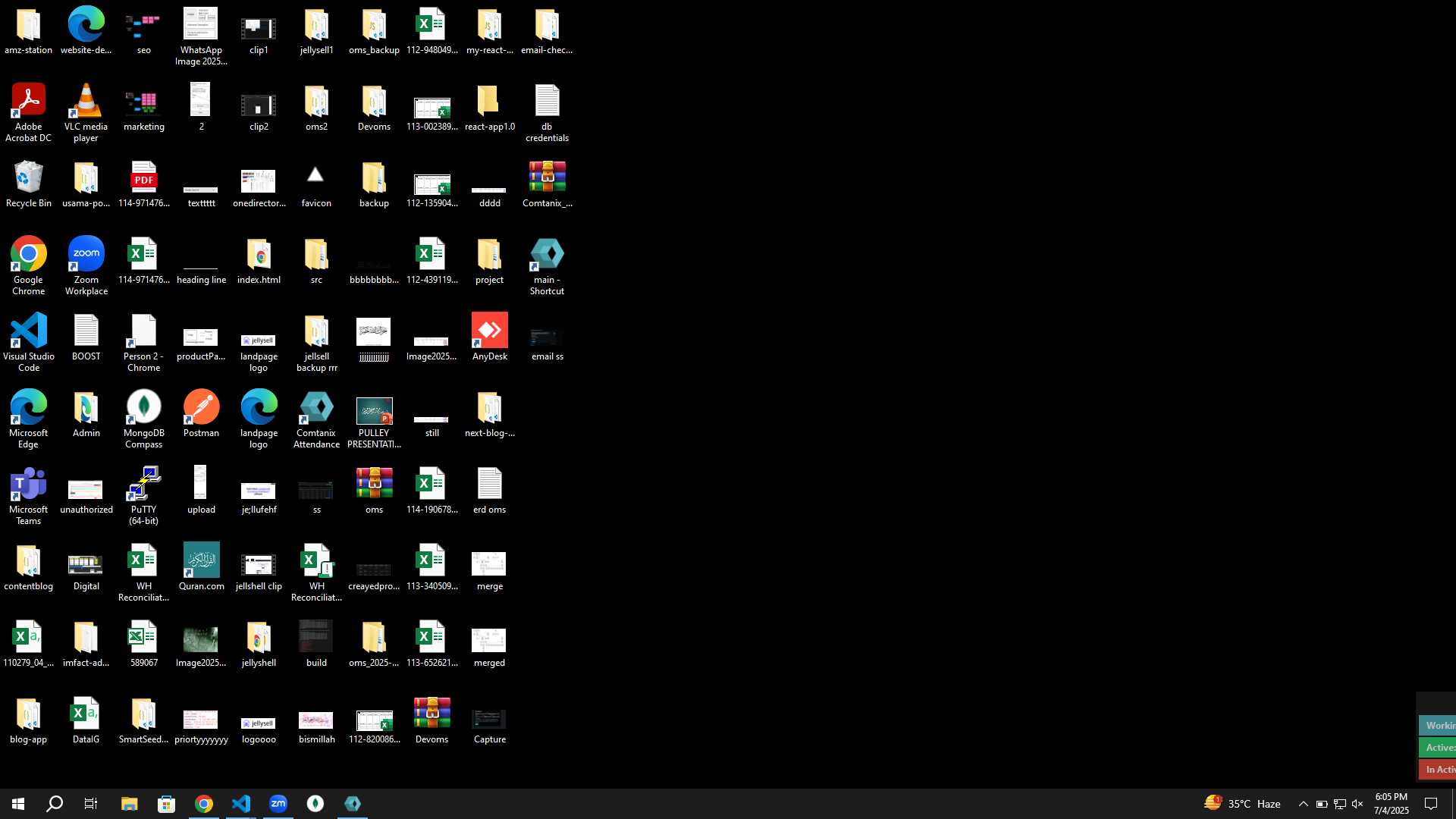Open network settings from the tray
The width and height of the screenshot is (1456, 819).
(1339, 804)
